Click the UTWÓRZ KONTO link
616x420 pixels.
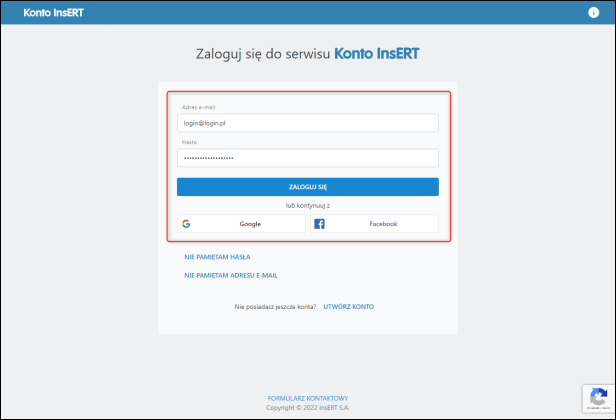point(348,306)
